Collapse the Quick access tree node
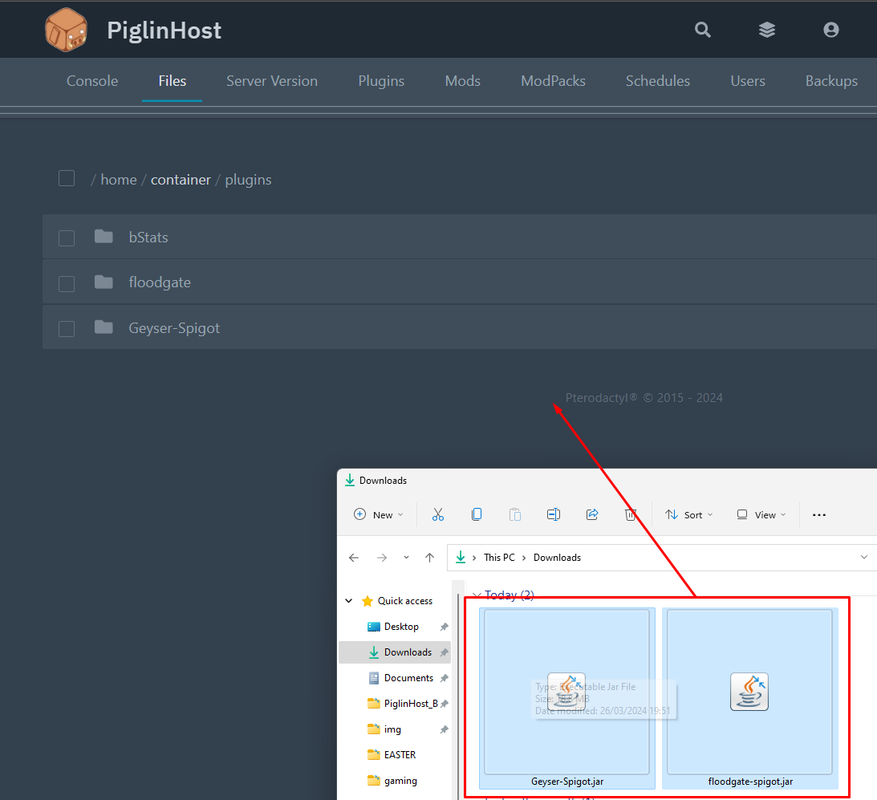 click(x=349, y=601)
